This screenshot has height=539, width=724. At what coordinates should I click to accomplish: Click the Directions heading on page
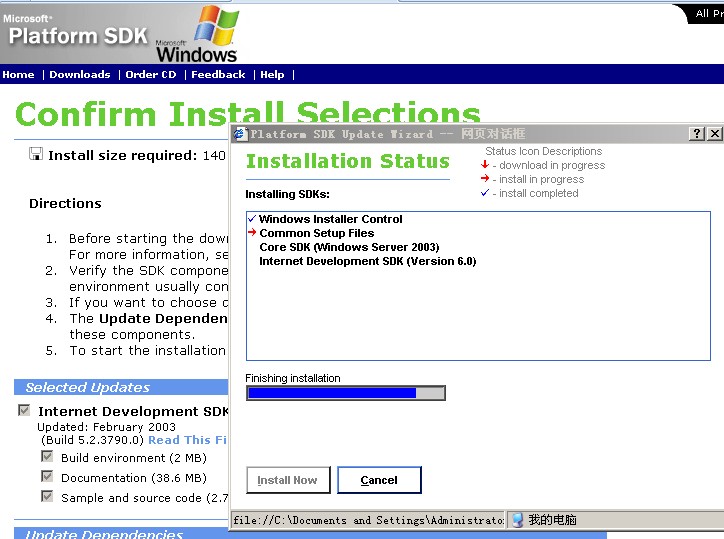click(x=65, y=203)
